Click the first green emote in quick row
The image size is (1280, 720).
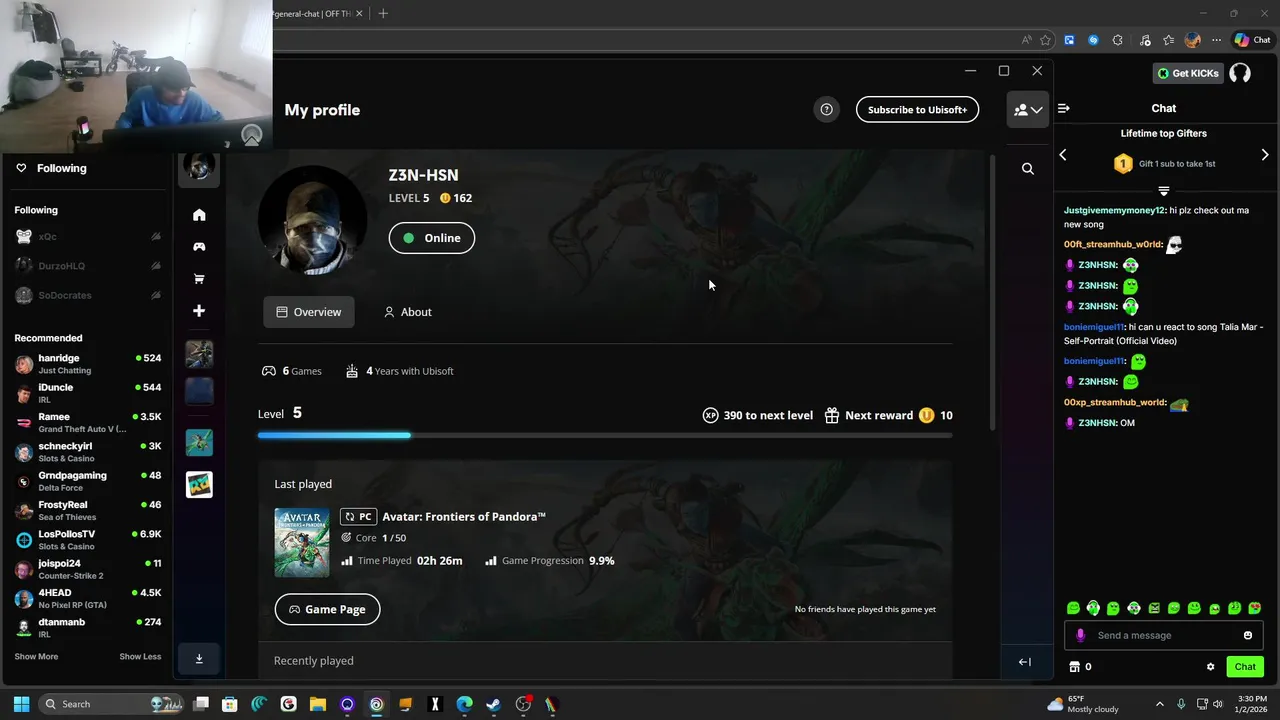[x=1073, y=608]
